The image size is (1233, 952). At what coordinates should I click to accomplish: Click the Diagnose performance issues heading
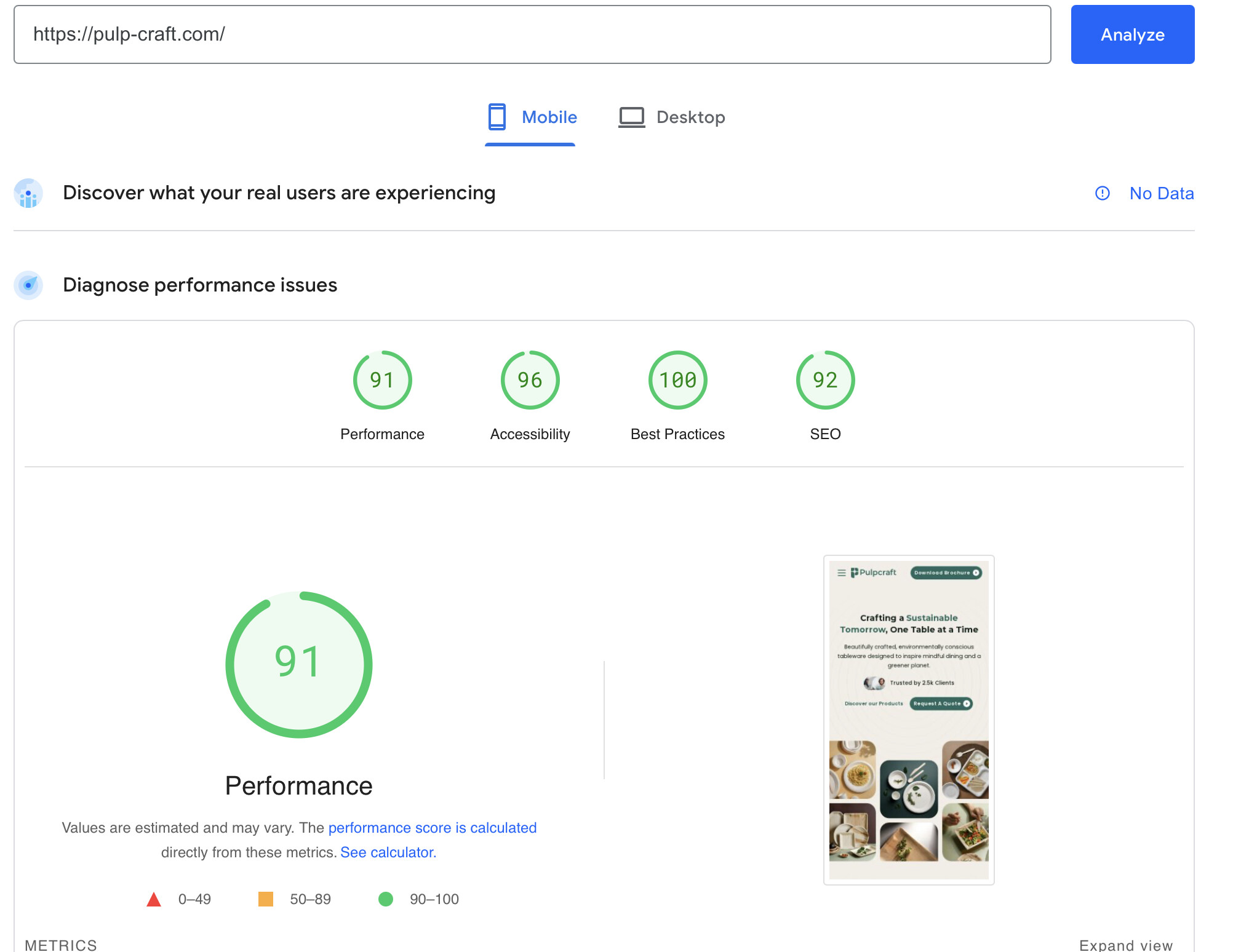pos(200,285)
